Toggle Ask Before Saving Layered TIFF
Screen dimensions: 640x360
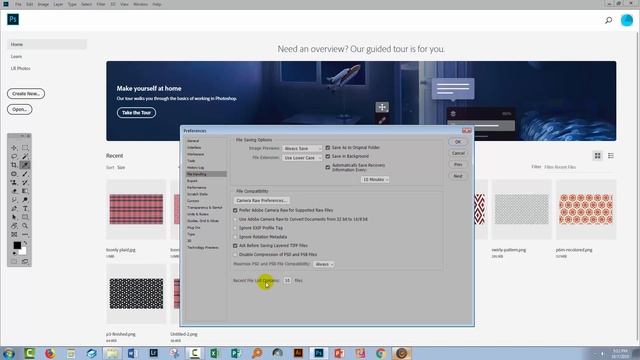pos(235,246)
